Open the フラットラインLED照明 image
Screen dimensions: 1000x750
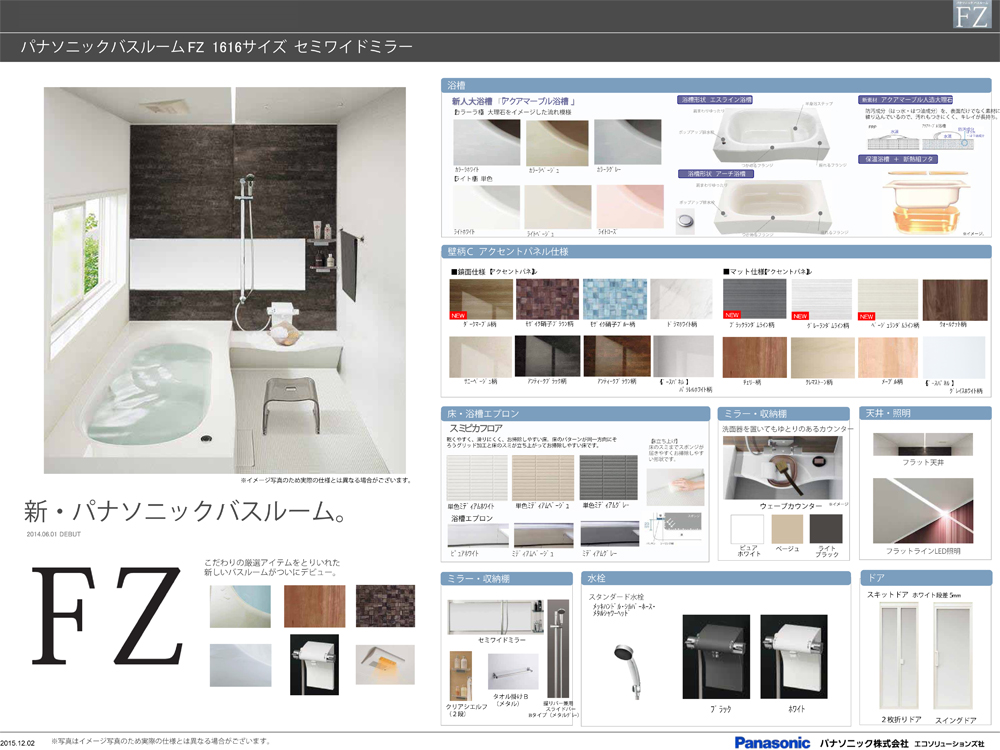point(923,511)
